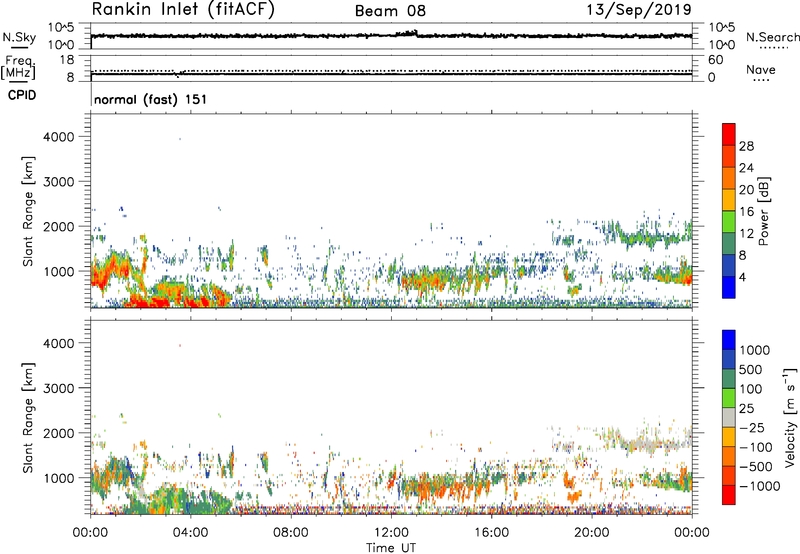Click the frequency trace dip near 03:30
The height and width of the screenshot is (554, 800).
(x=178, y=75)
